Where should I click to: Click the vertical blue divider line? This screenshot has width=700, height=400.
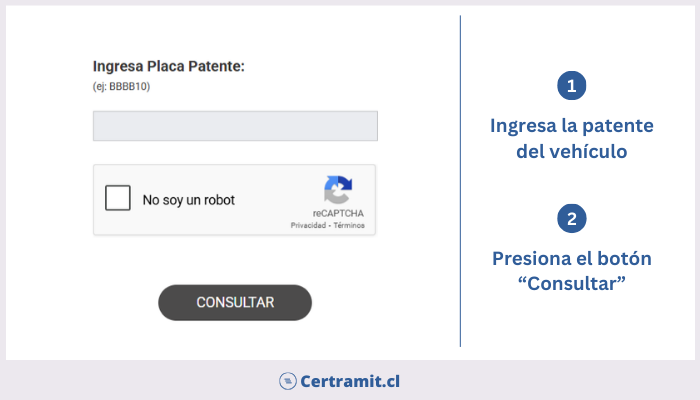[x=460, y=180]
